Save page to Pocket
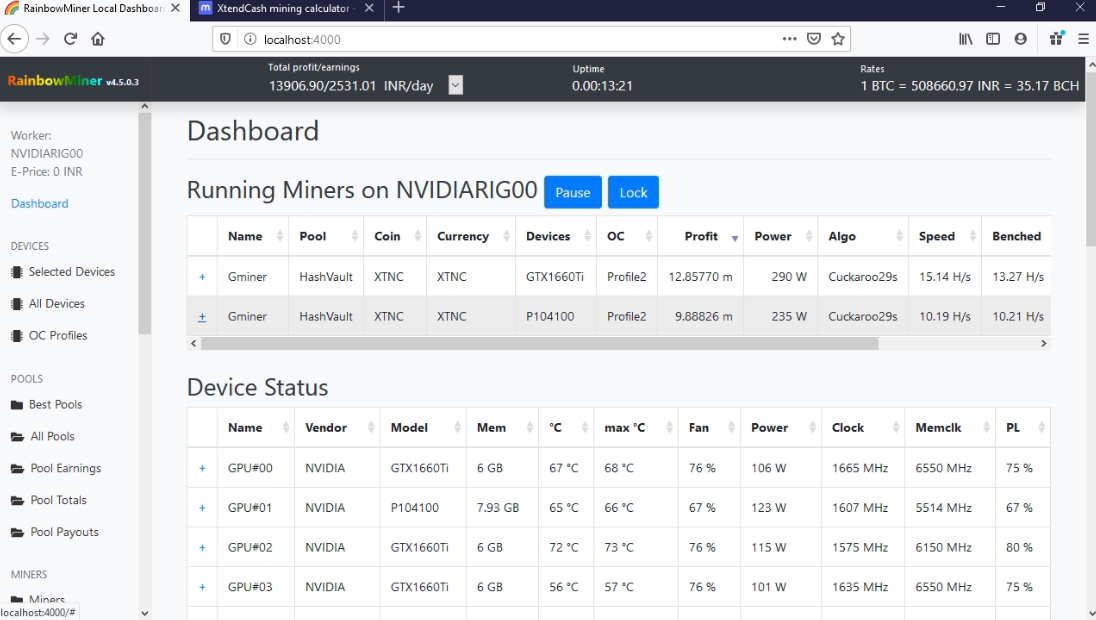 pyautogui.click(x=814, y=39)
